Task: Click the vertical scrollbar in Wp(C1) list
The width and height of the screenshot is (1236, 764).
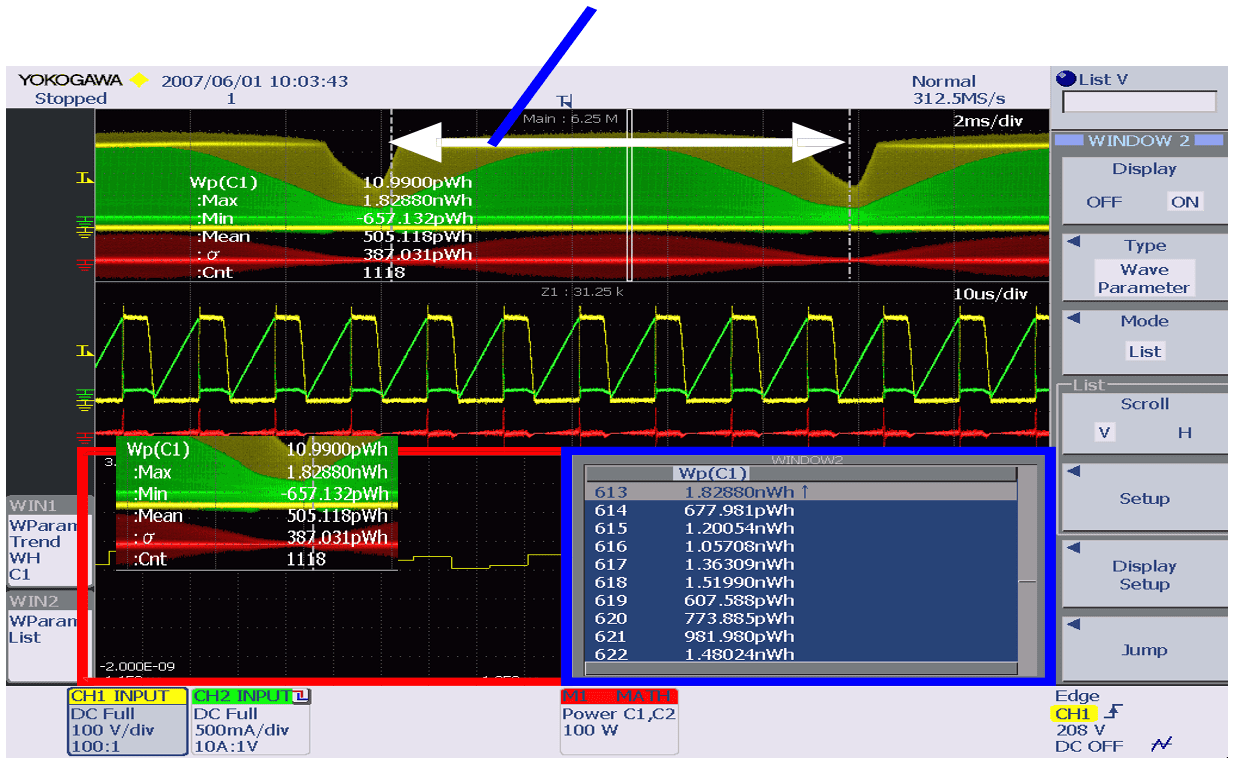Action: click(1026, 580)
